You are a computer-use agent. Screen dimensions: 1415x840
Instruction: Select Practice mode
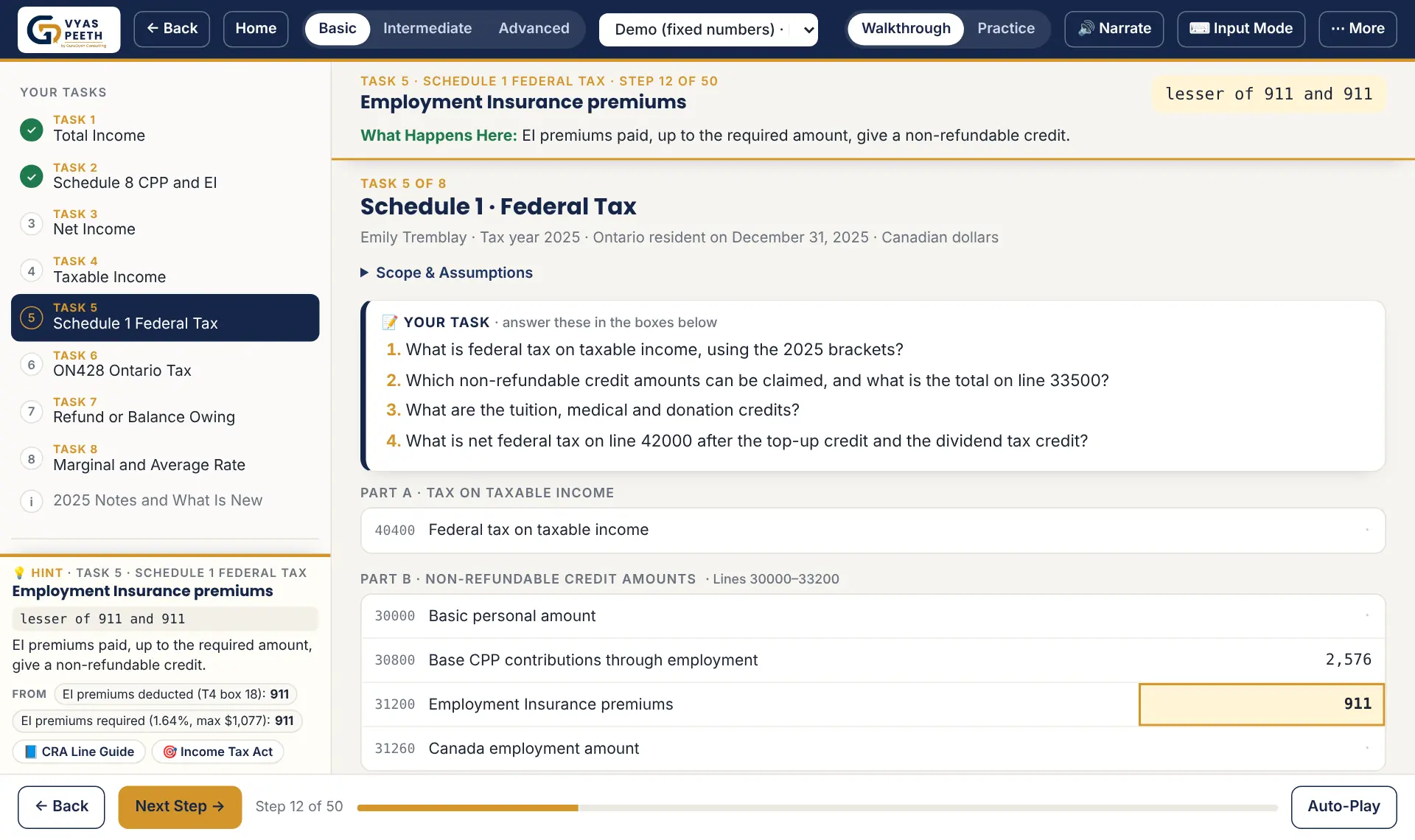[x=1006, y=29]
